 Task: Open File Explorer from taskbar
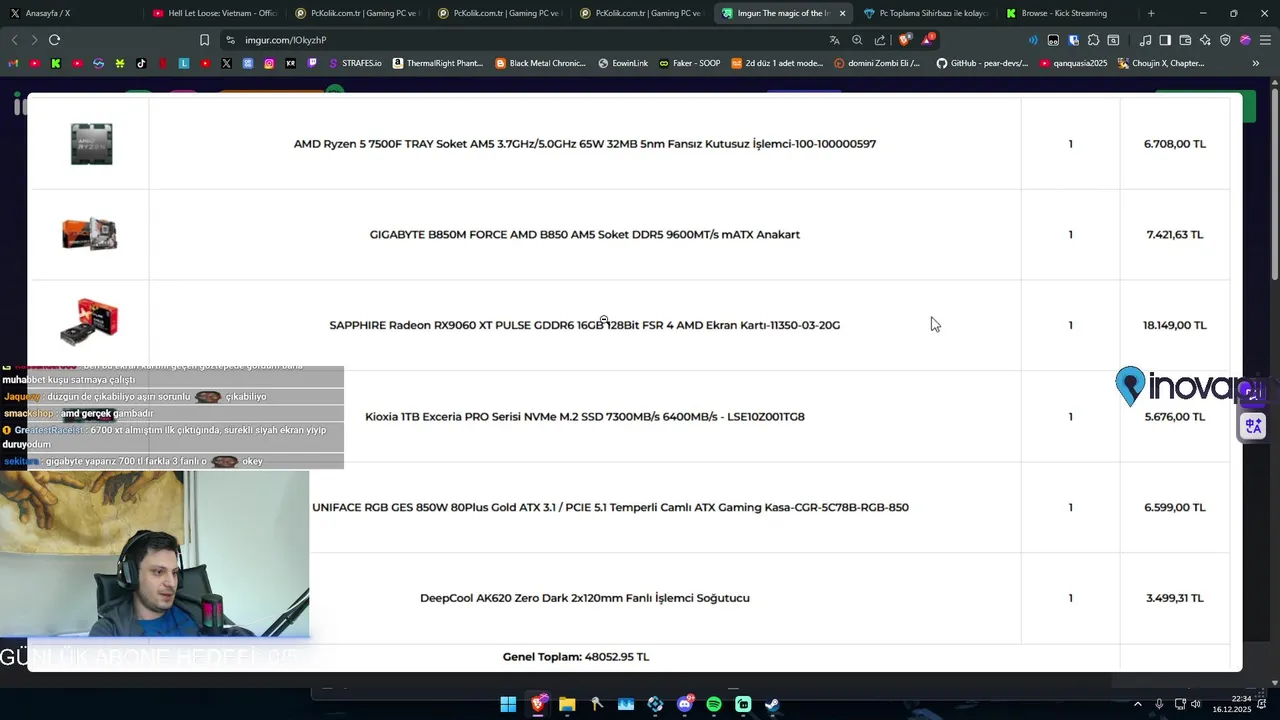tap(567, 704)
